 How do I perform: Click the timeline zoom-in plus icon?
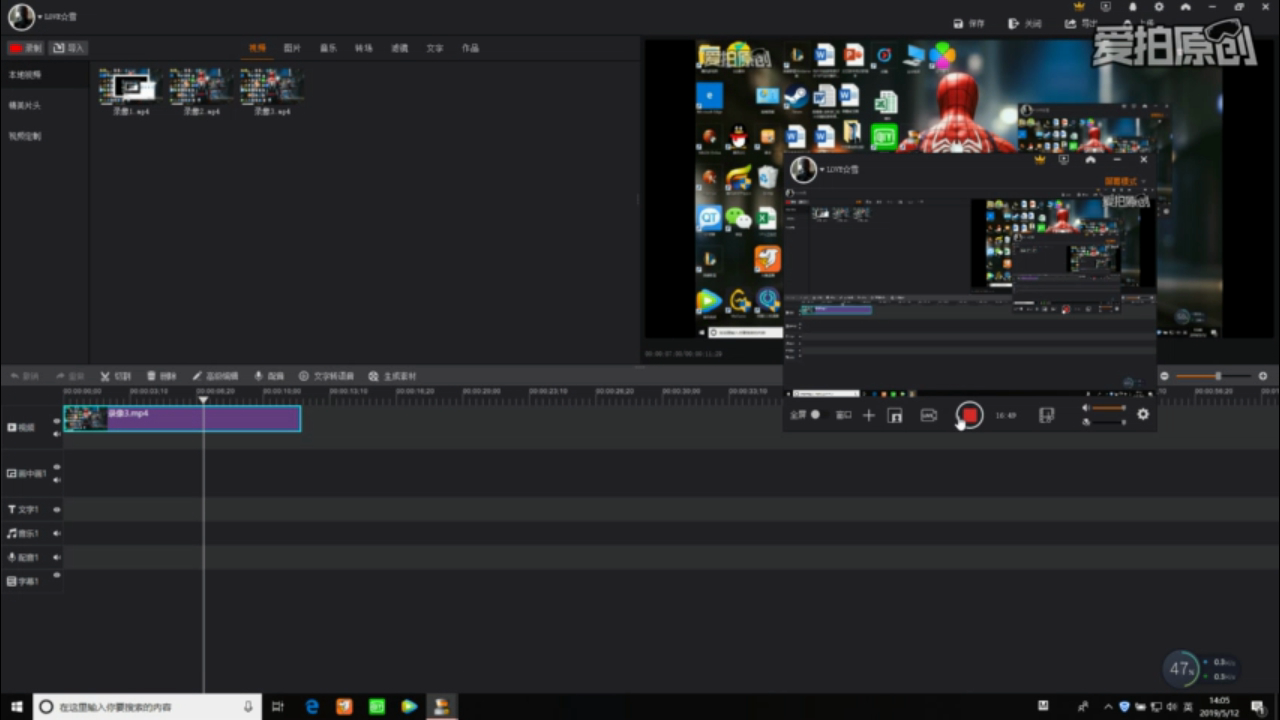tap(1262, 376)
